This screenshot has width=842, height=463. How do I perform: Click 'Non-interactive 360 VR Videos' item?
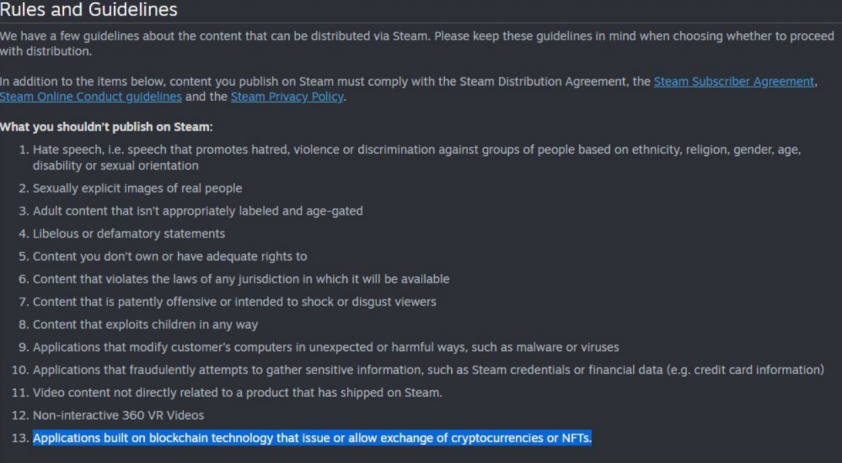coord(118,415)
